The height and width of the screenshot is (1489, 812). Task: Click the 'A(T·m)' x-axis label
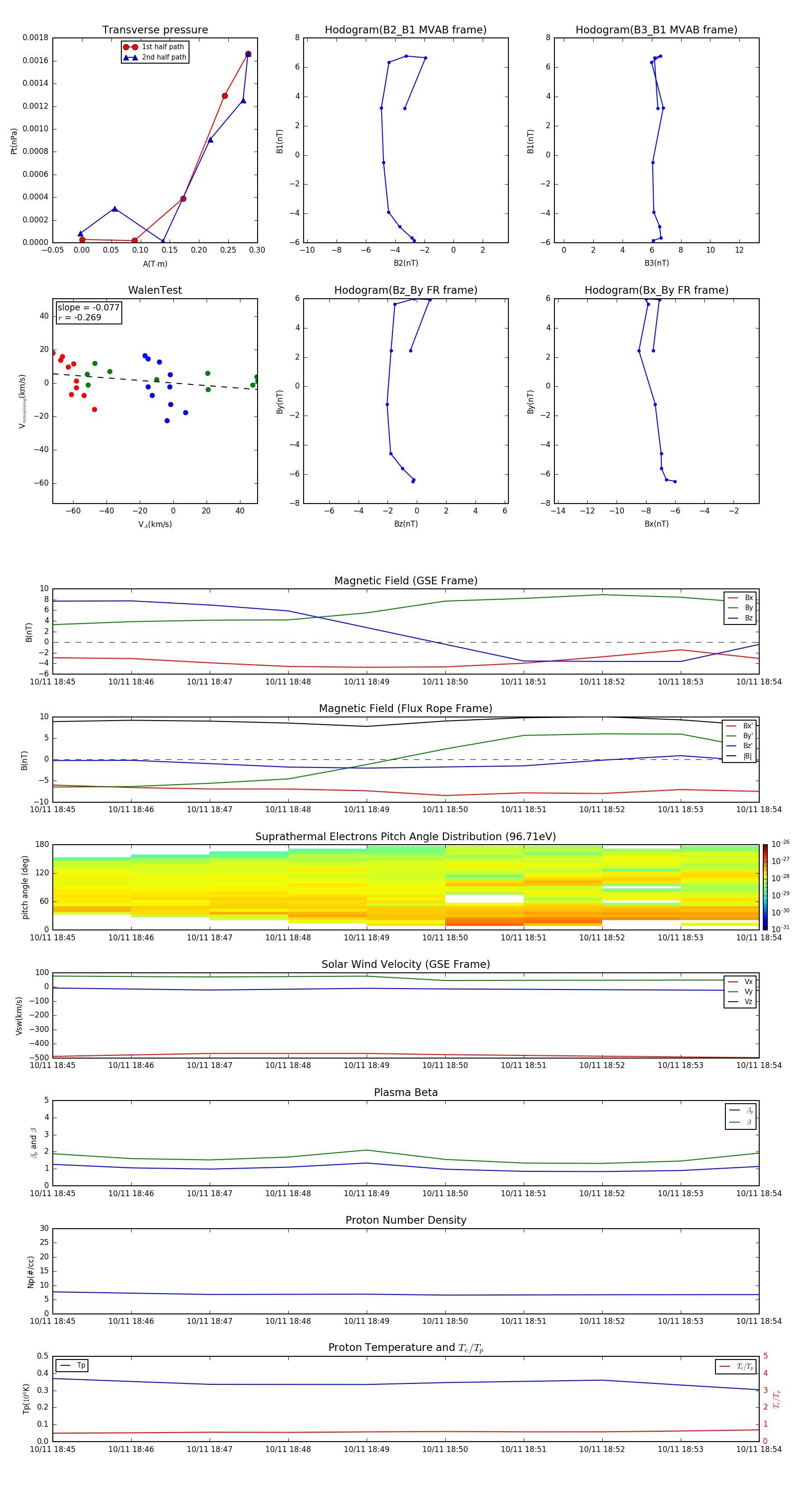155,264
